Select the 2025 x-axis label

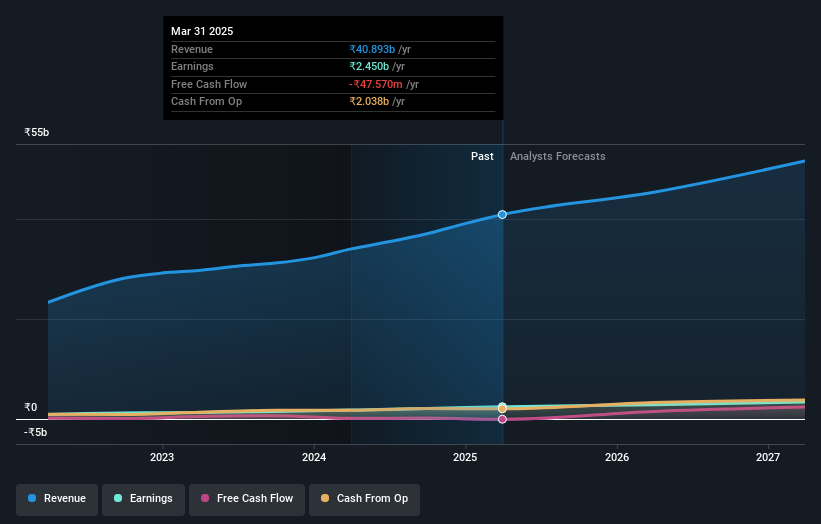click(x=465, y=457)
